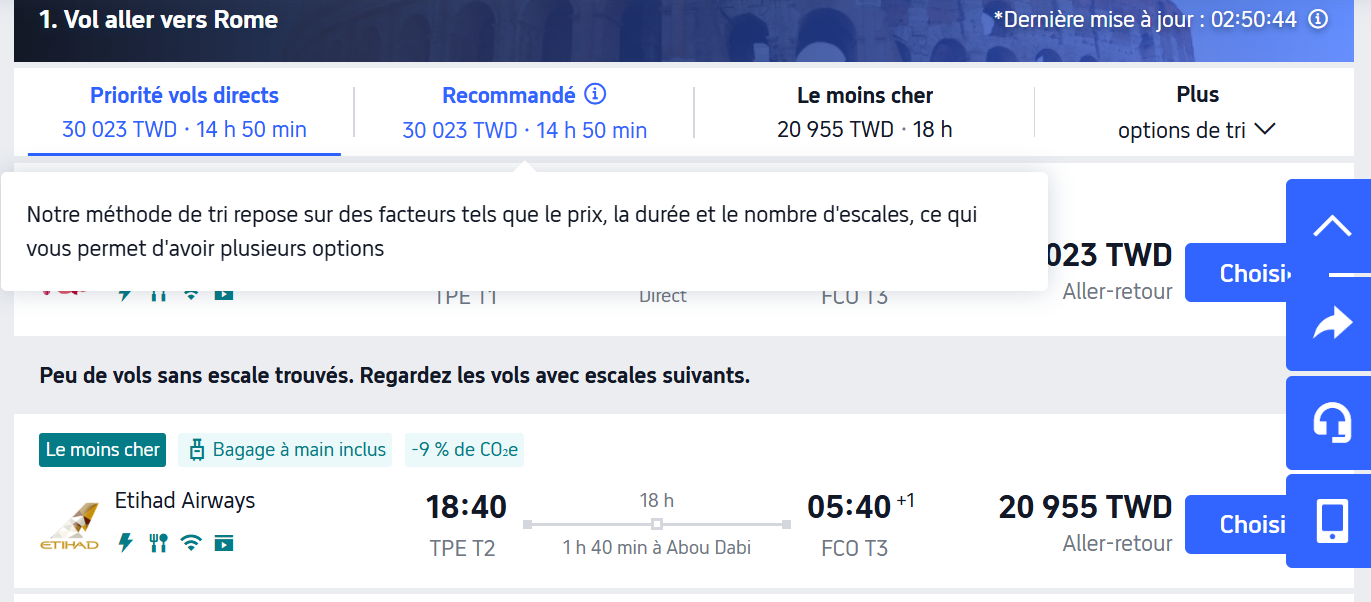Click the info icon beside last update time

click(x=1318, y=19)
